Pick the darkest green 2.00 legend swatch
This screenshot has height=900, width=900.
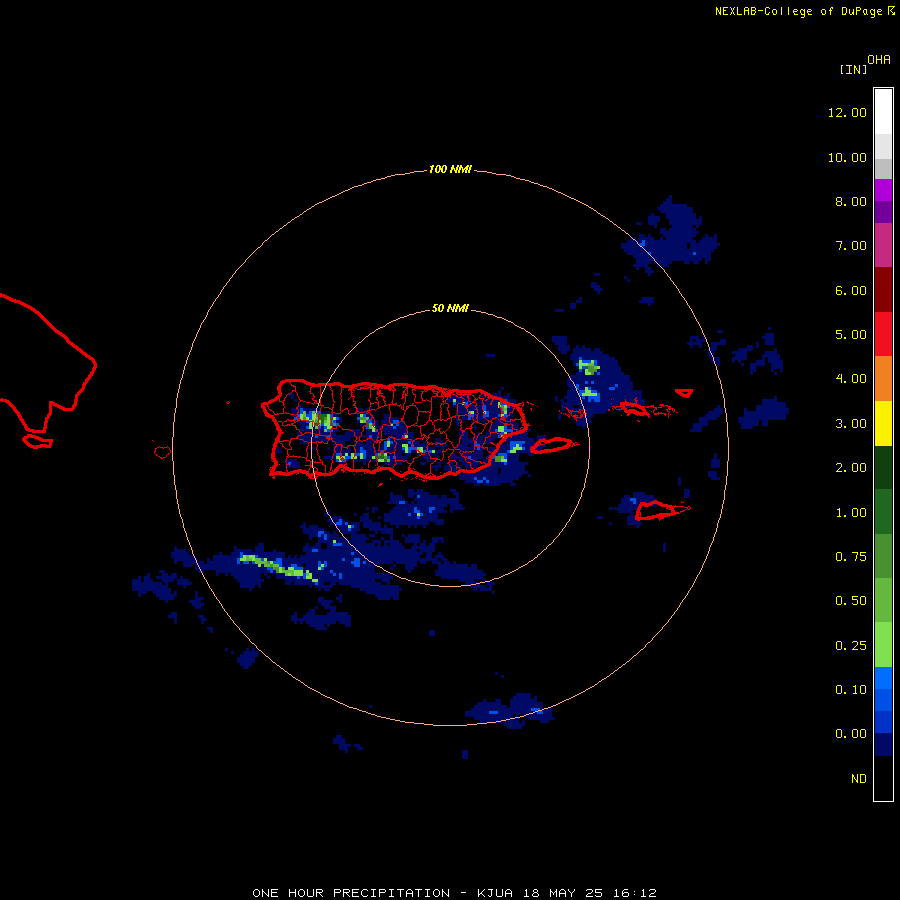(883, 467)
